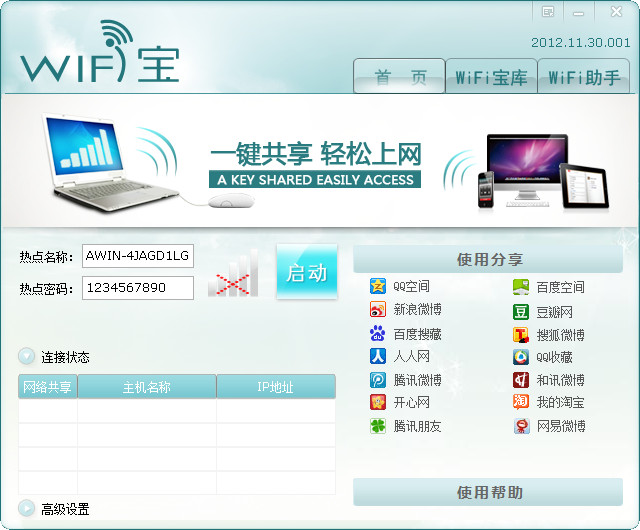Click the 腾讯微博 icon
Viewport: 640px width, 530px height.
pyautogui.click(x=378, y=380)
